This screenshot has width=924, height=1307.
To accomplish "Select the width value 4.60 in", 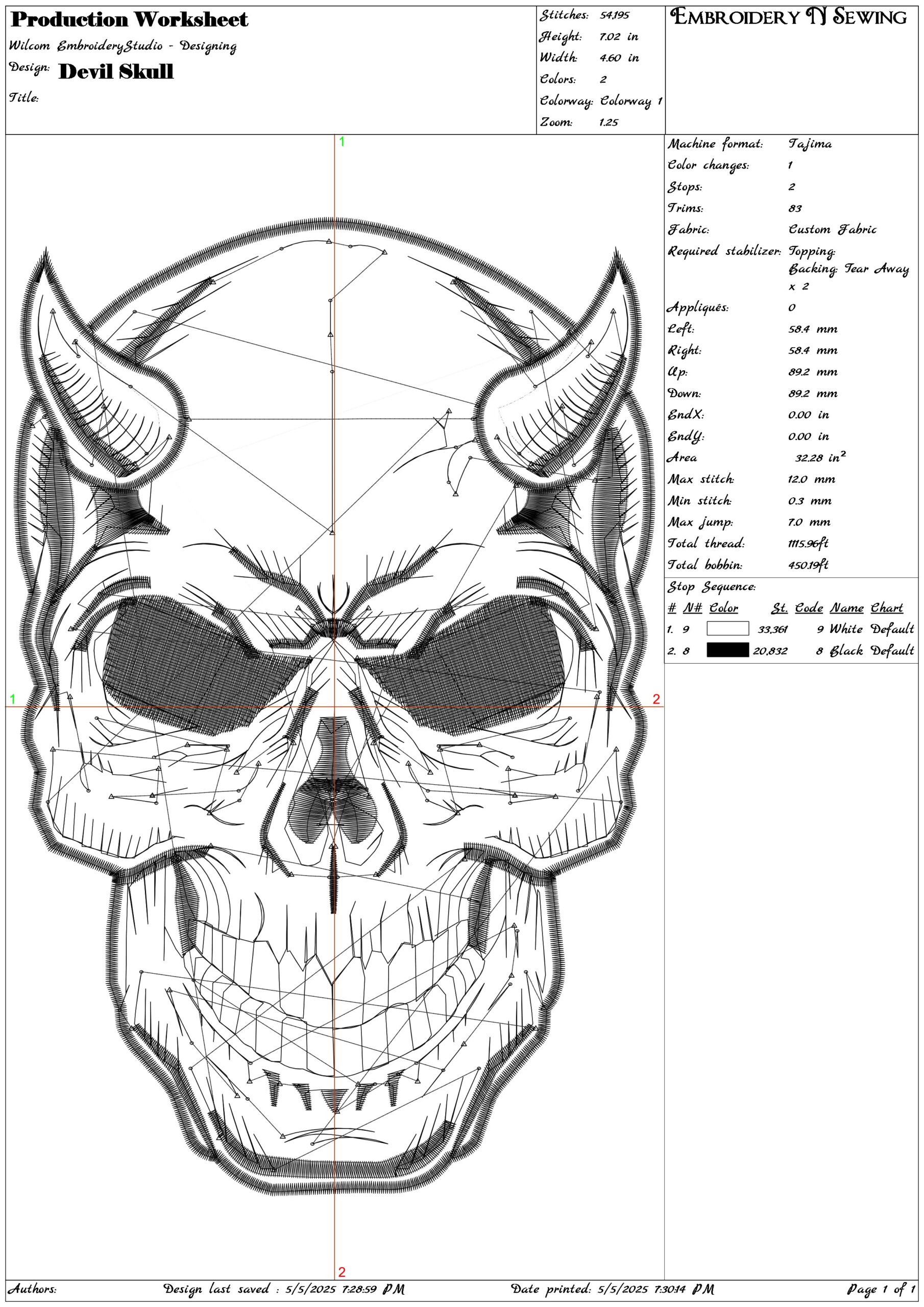I will coord(619,58).
